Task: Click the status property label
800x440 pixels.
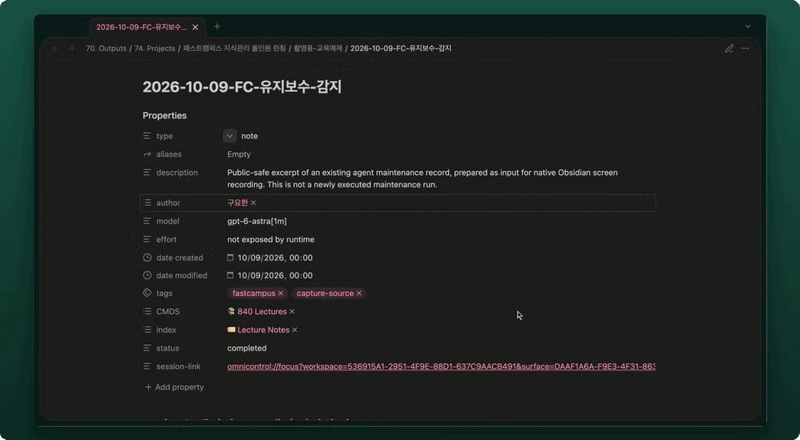Action: click(167, 348)
